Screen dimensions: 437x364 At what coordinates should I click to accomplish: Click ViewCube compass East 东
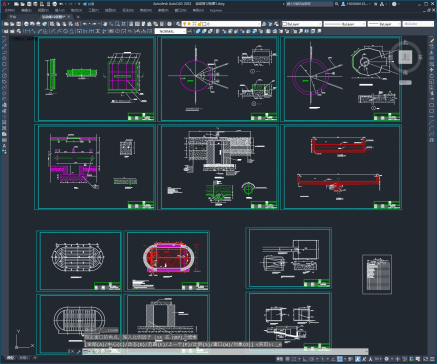420,57
